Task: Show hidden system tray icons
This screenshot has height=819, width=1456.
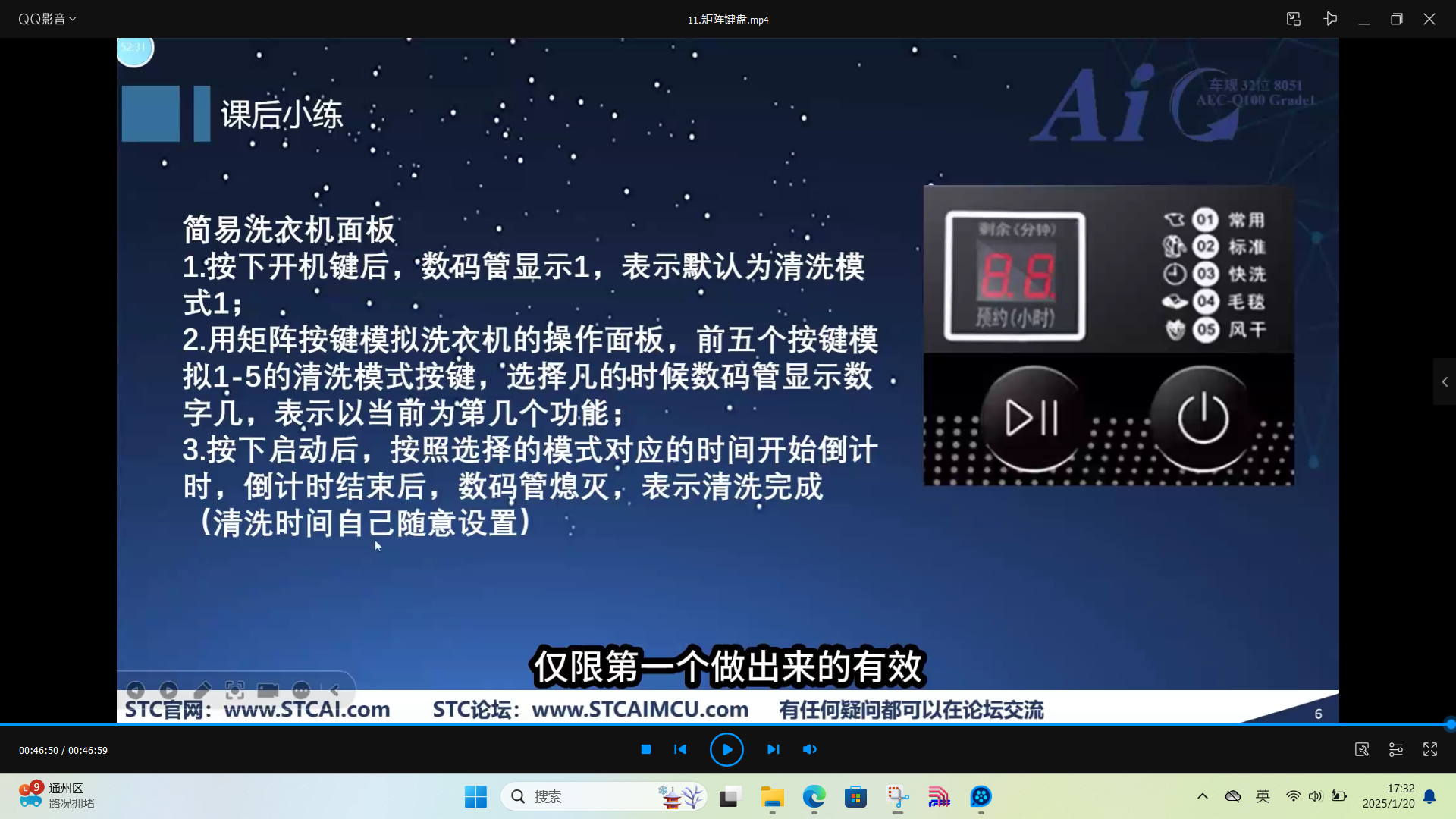Action: (1203, 796)
